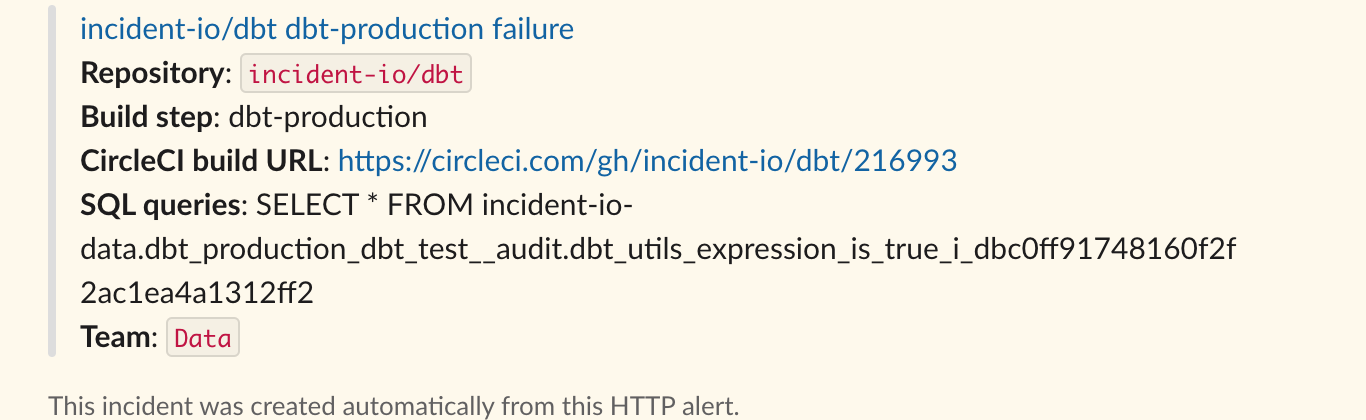The width and height of the screenshot is (1366, 420).
Task: Click the "This incident was created" footer text
Action: pos(188,406)
